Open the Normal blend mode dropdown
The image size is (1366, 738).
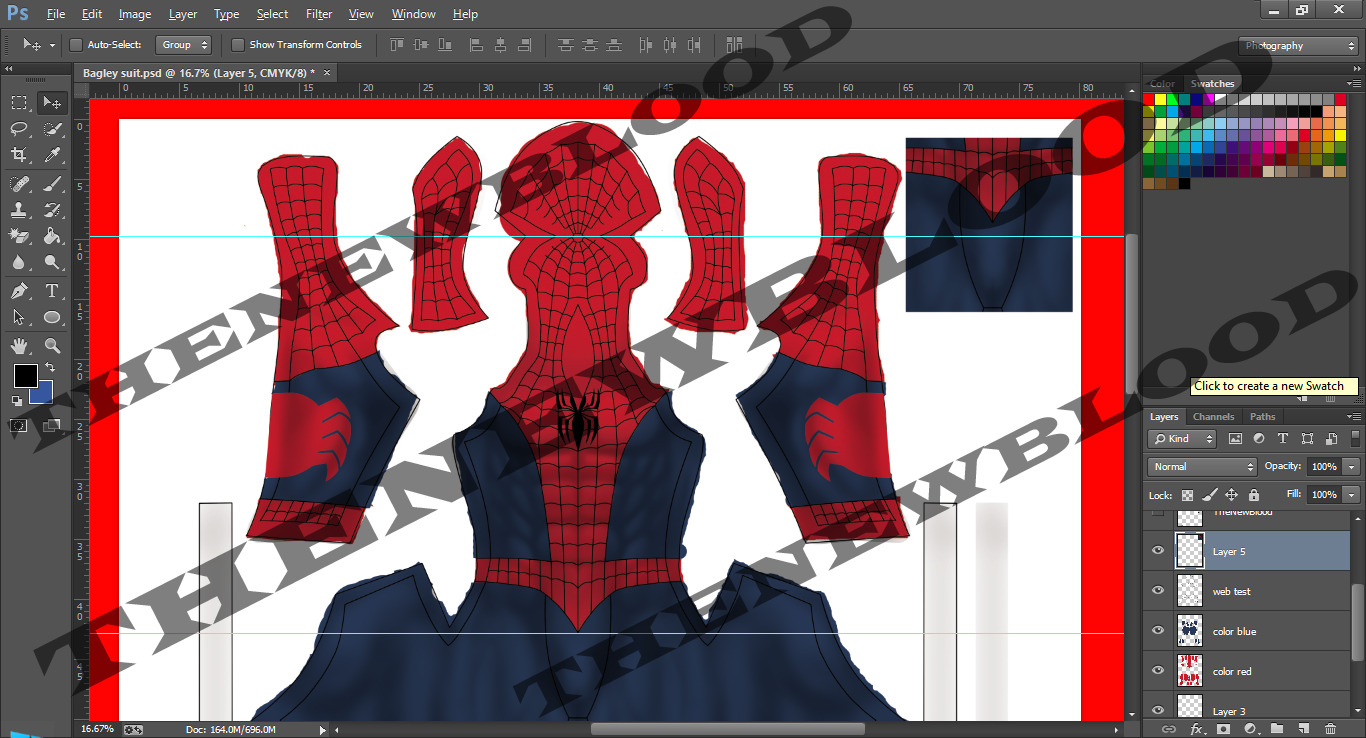tap(1202, 467)
